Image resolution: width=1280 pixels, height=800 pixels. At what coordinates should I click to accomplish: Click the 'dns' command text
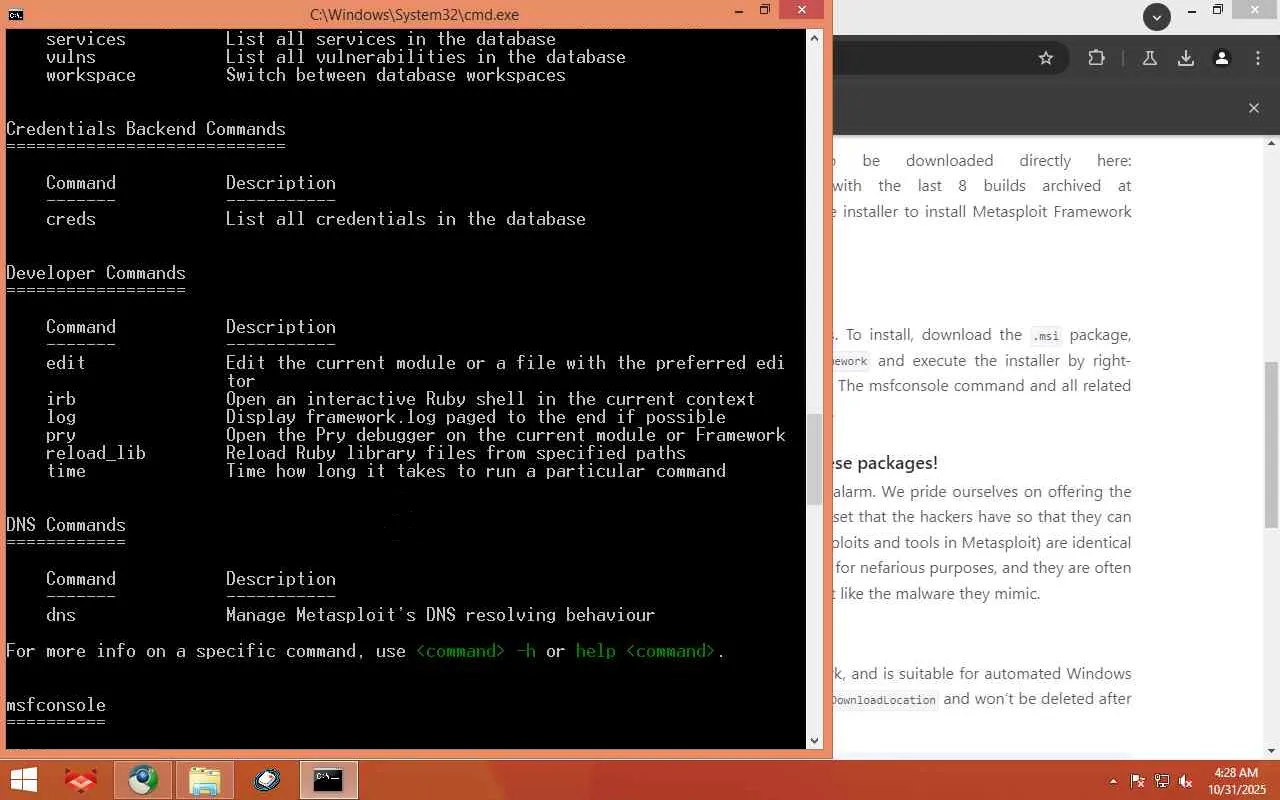(x=61, y=615)
